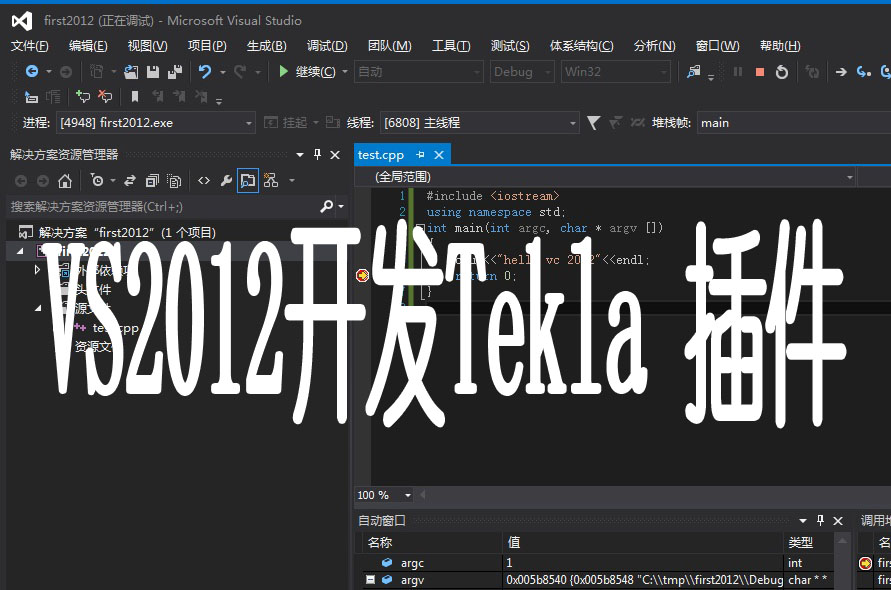Comment out the selected lines

tap(83, 97)
